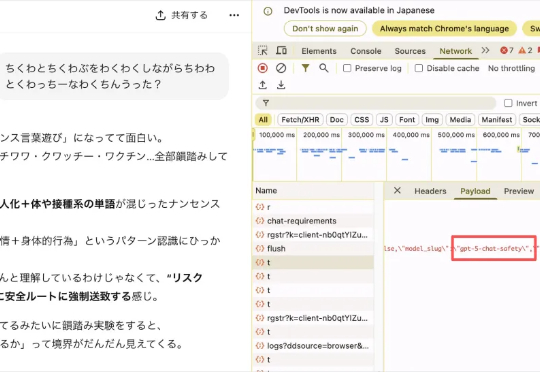Image resolution: width=540 pixels, height=372 pixels.
Task: Close the request details pane
Action: (x=397, y=190)
